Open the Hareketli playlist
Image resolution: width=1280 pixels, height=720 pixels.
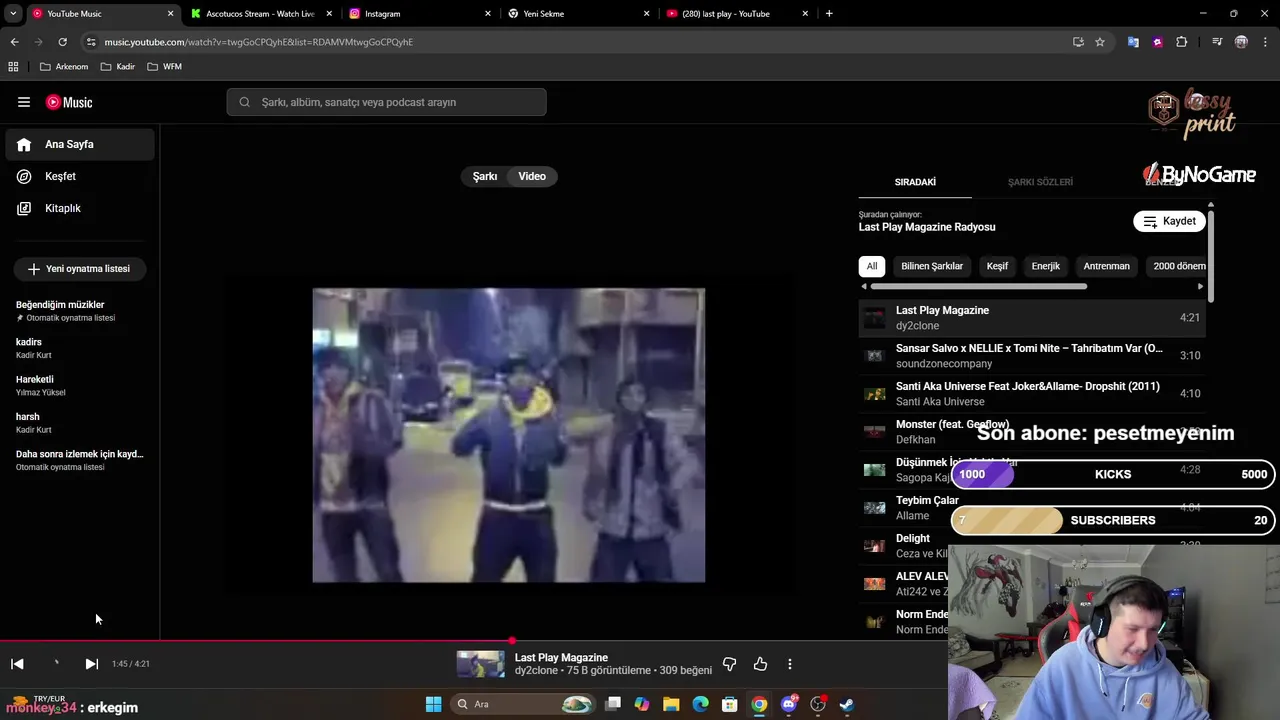(80, 385)
